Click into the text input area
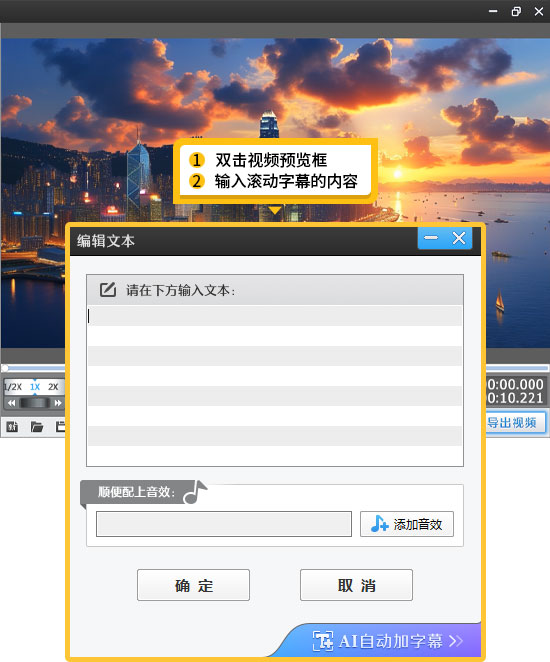 (275, 385)
